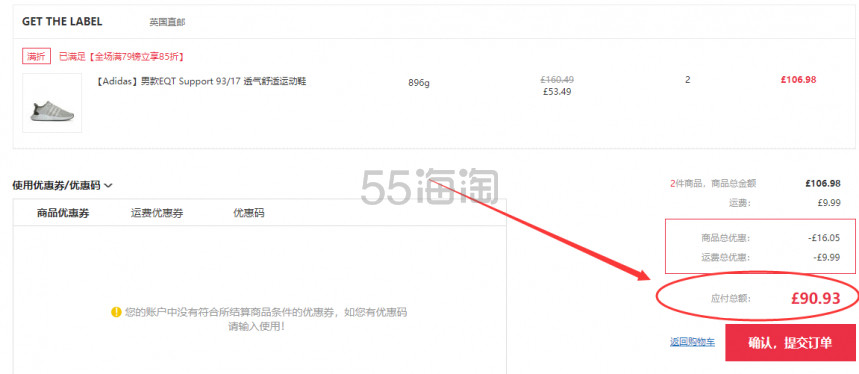Switch to the 商品优惠券 tab
859x374 pixels.
[63, 213]
